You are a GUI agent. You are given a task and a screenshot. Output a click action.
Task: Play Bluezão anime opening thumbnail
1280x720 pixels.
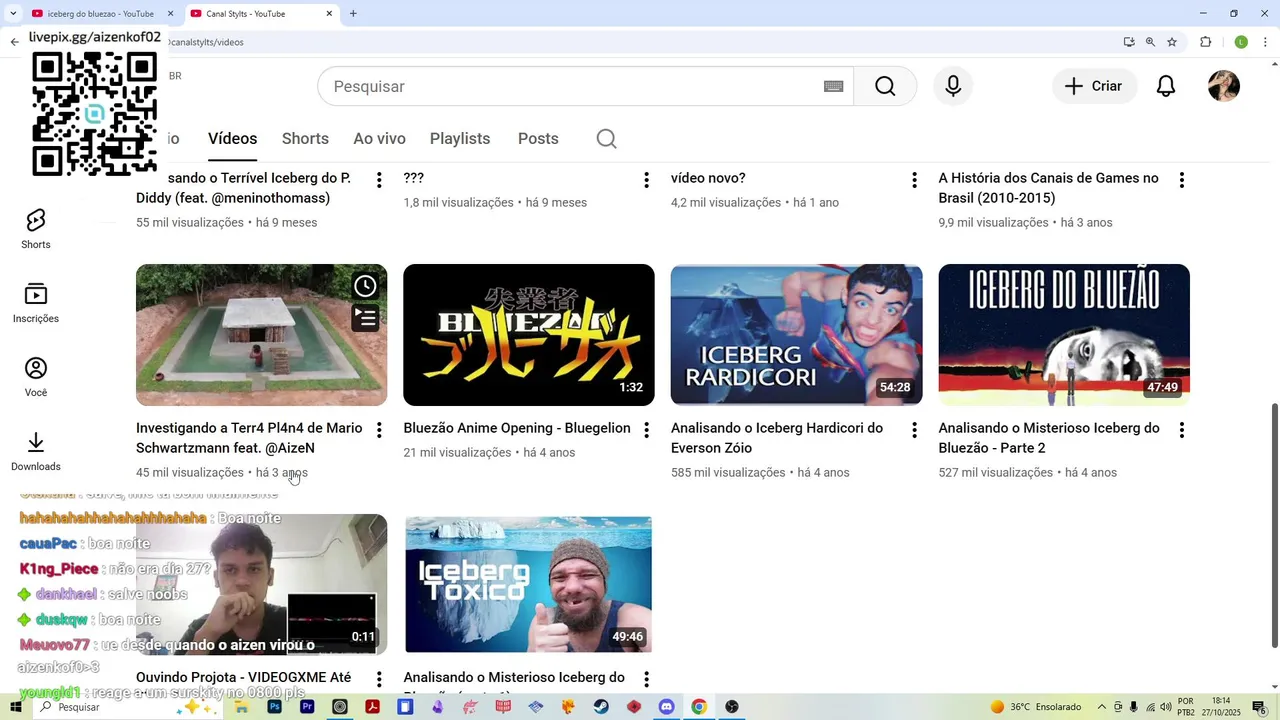tap(529, 335)
